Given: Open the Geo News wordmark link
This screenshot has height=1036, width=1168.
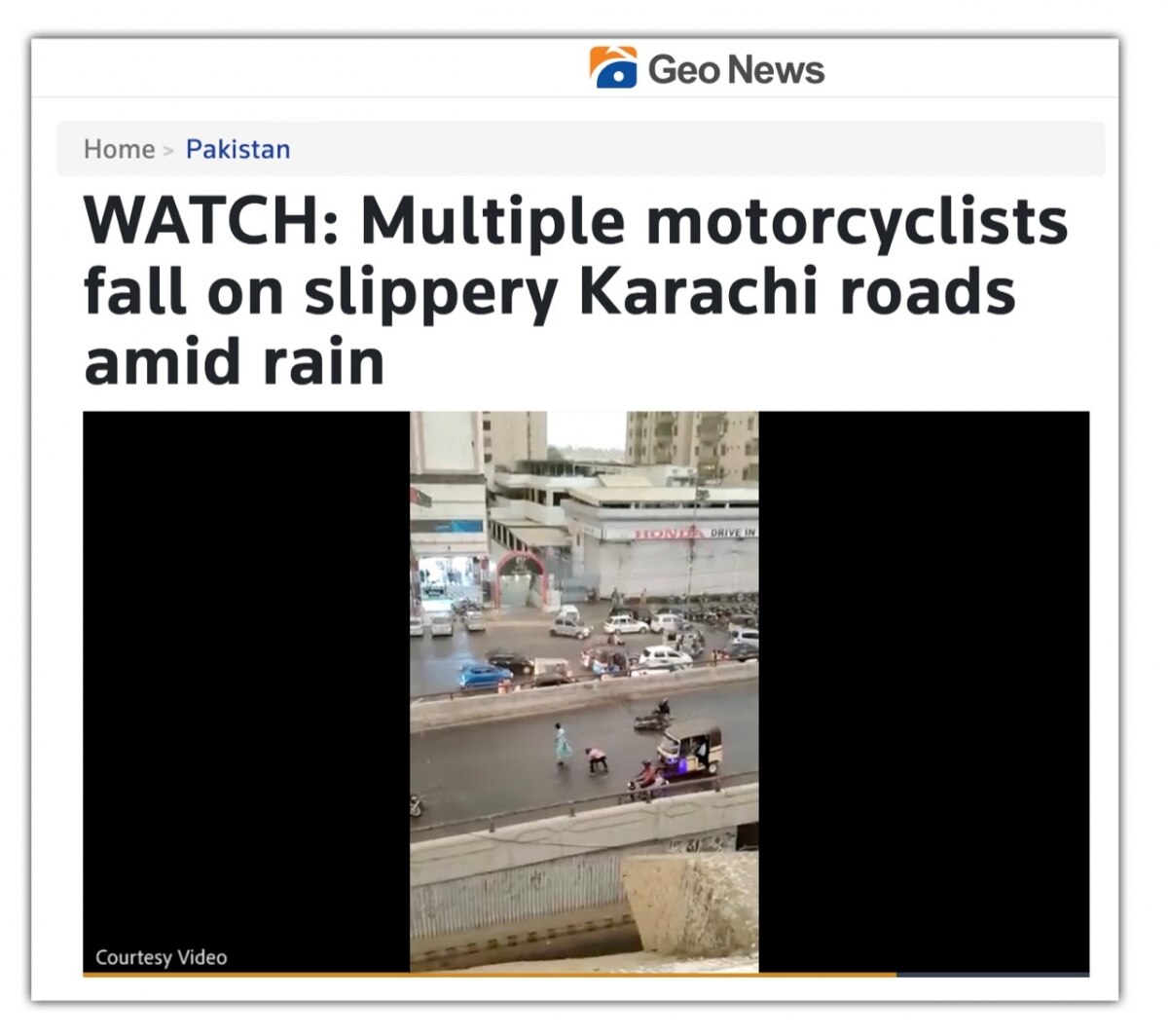Looking at the screenshot, I should pyautogui.click(x=736, y=69).
